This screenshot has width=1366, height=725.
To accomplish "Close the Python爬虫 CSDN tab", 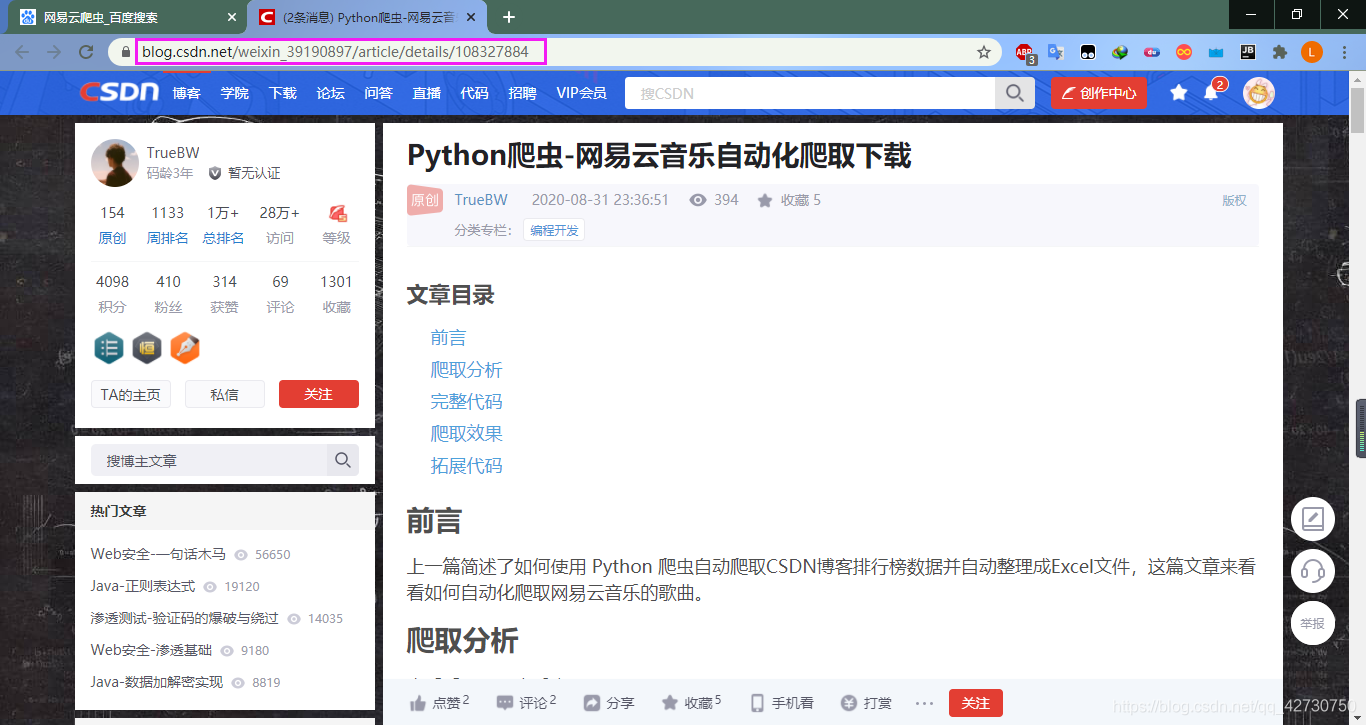I will 472,17.
